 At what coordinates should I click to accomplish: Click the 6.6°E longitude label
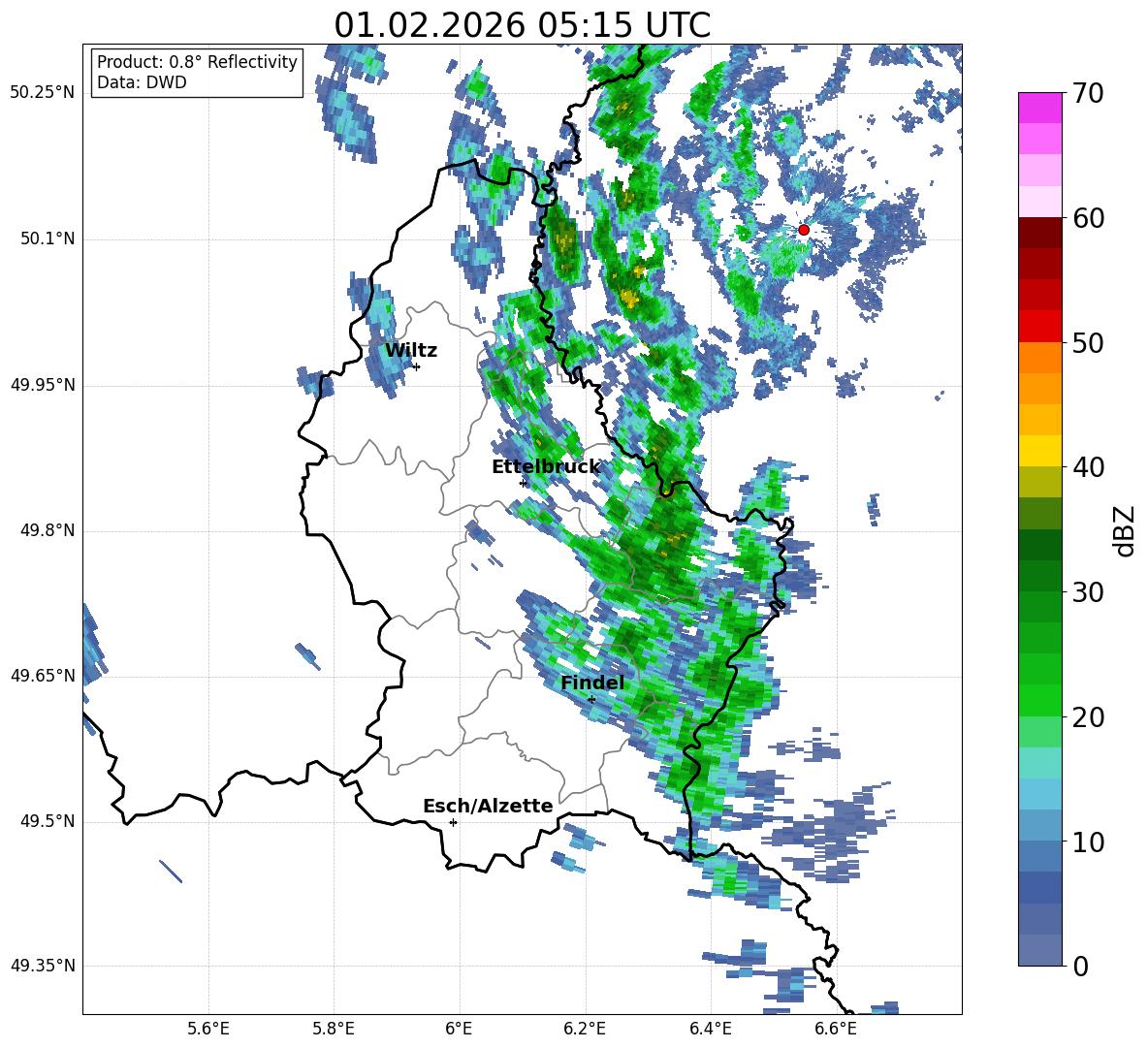pos(836,1030)
